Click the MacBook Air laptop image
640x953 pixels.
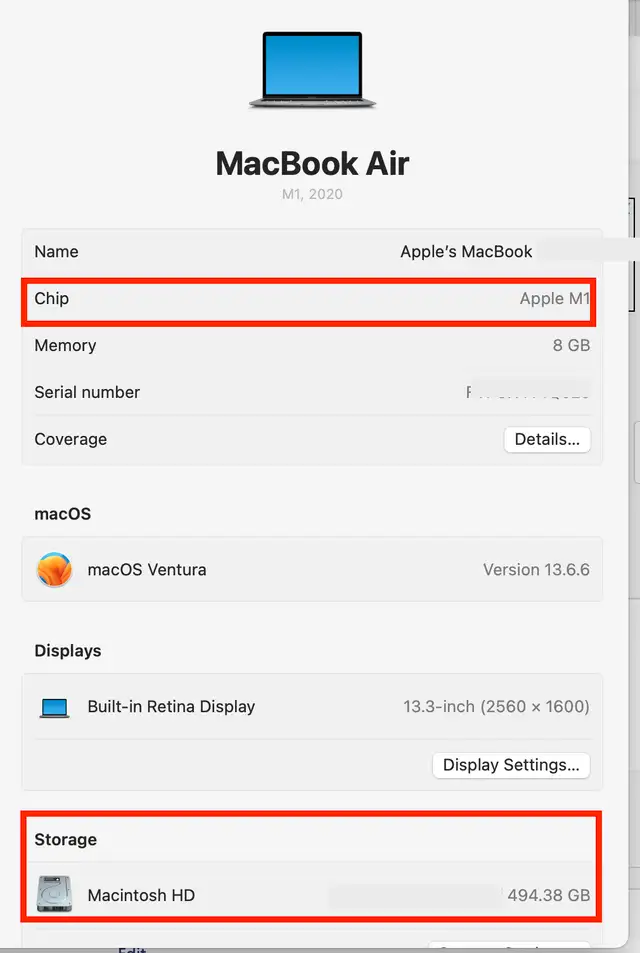[312, 71]
